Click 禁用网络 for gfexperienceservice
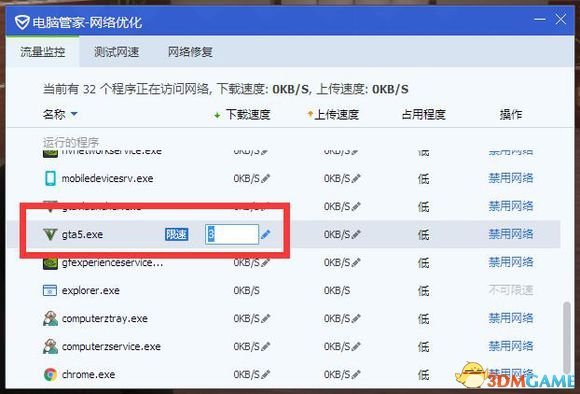 point(510,262)
